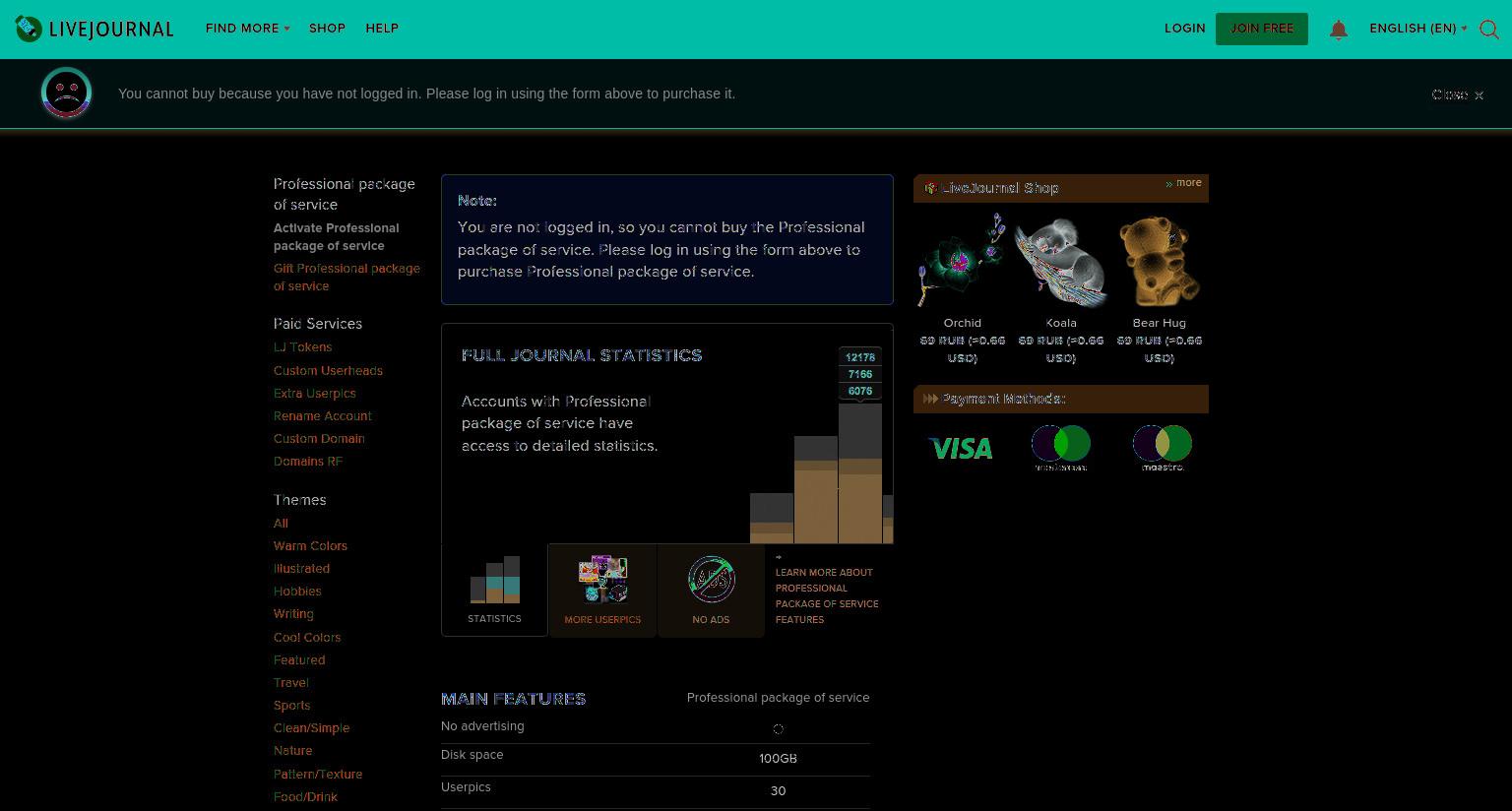Open Gift Professional package of service
1512x811 pixels.
point(346,278)
